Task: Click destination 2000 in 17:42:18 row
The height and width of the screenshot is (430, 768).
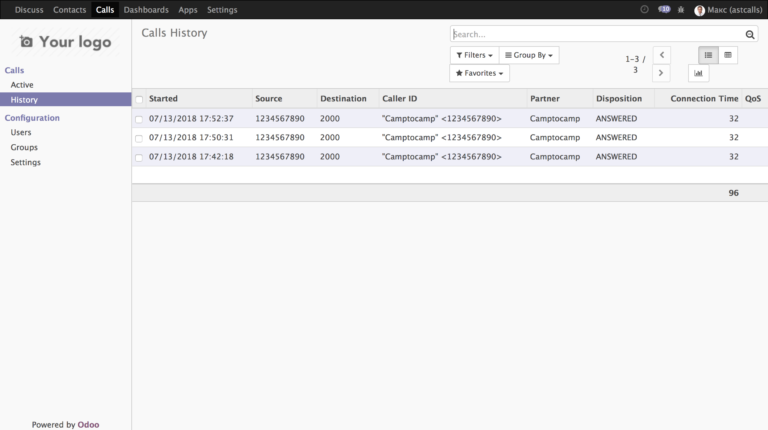Action: [x=330, y=157]
